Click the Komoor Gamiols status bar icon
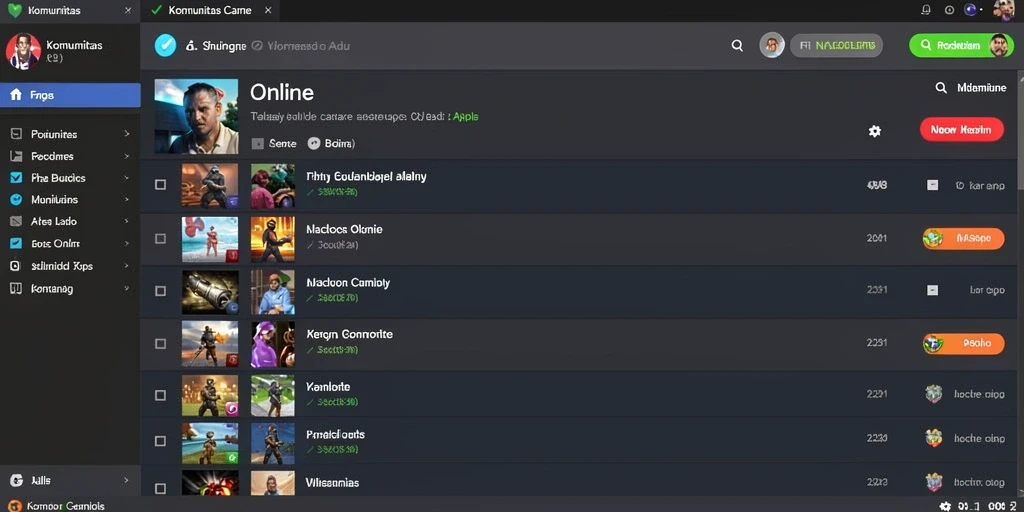The height and width of the screenshot is (512, 1024). pyautogui.click(x=14, y=506)
